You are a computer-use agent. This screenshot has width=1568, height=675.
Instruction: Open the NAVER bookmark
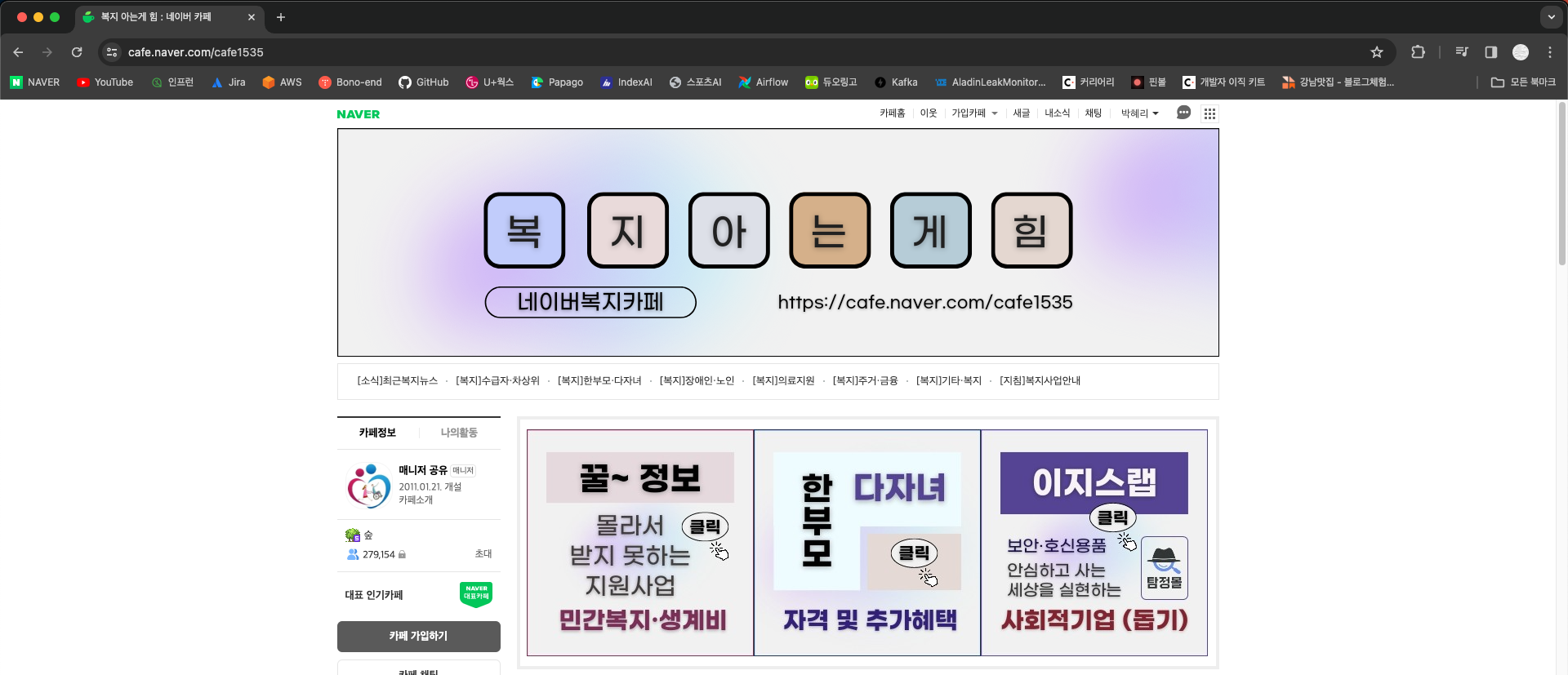click(x=35, y=82)
